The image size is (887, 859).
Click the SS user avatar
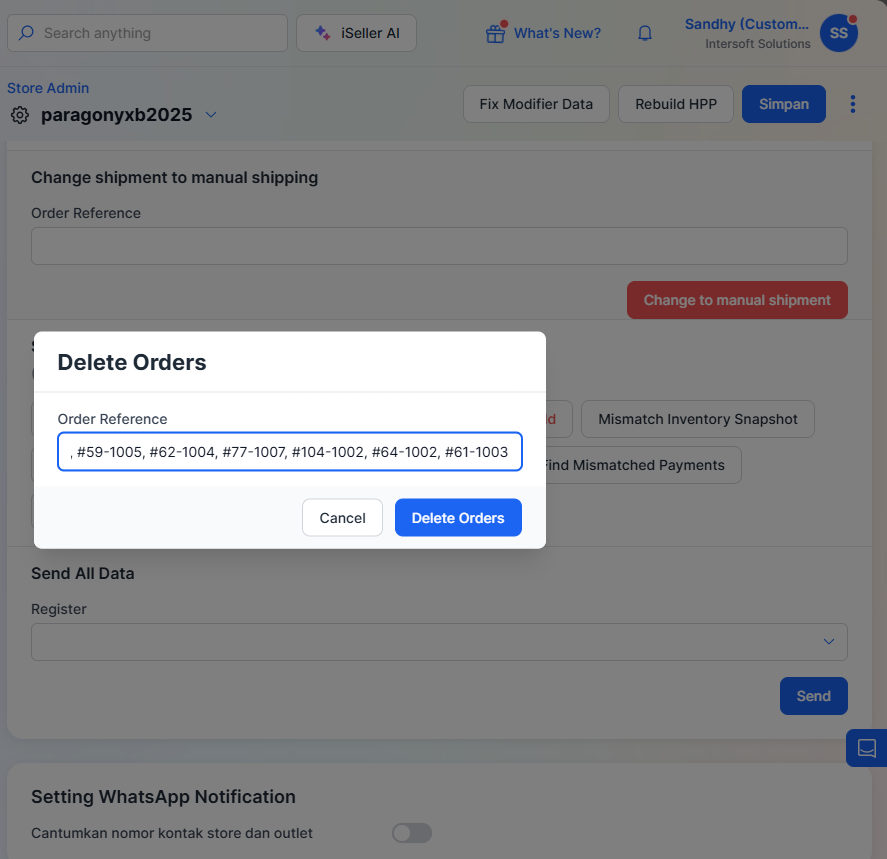[838, 33]
